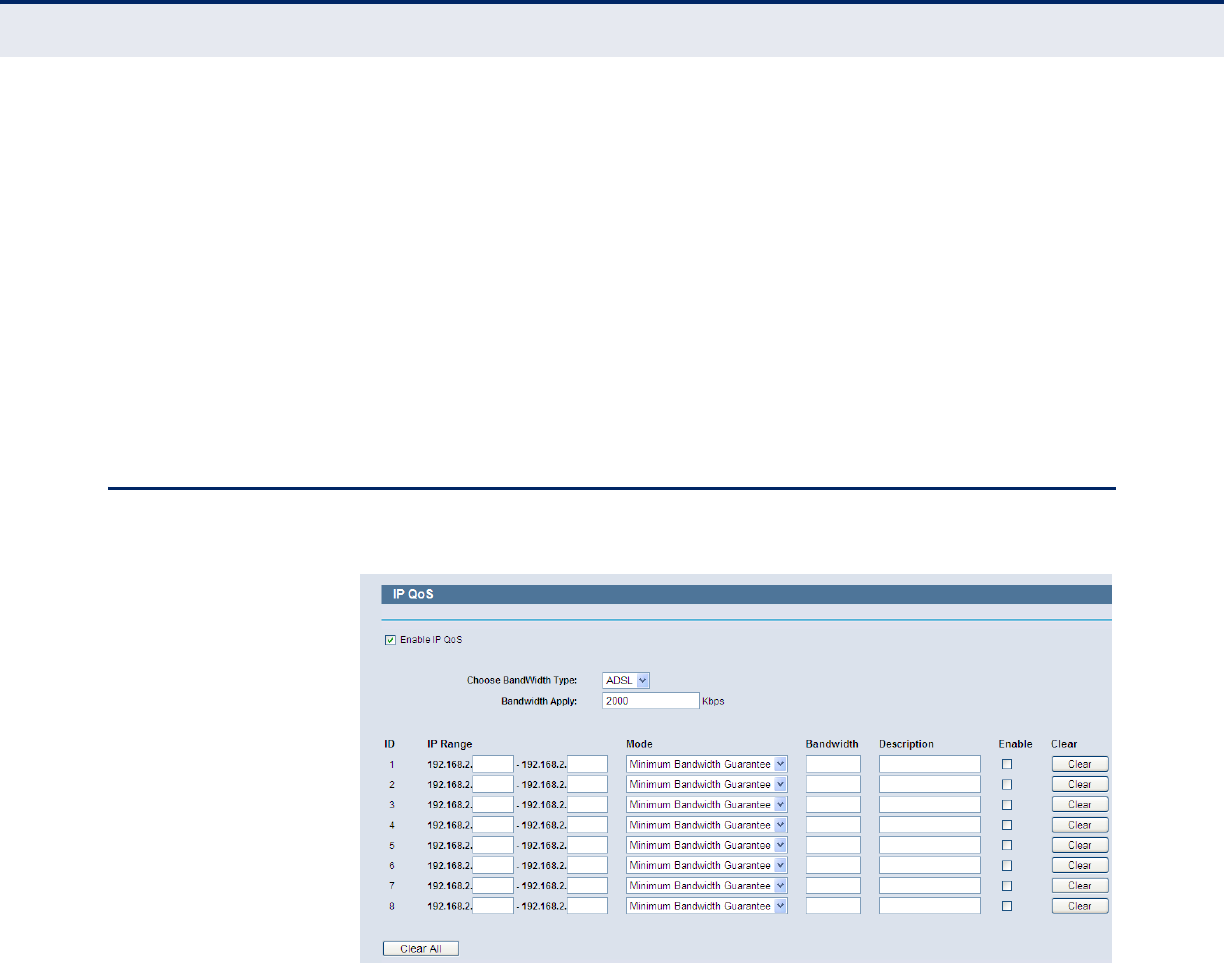Click the Clear button for rule ID 7
The image size is (1224, 963).
pos(1079,886)
